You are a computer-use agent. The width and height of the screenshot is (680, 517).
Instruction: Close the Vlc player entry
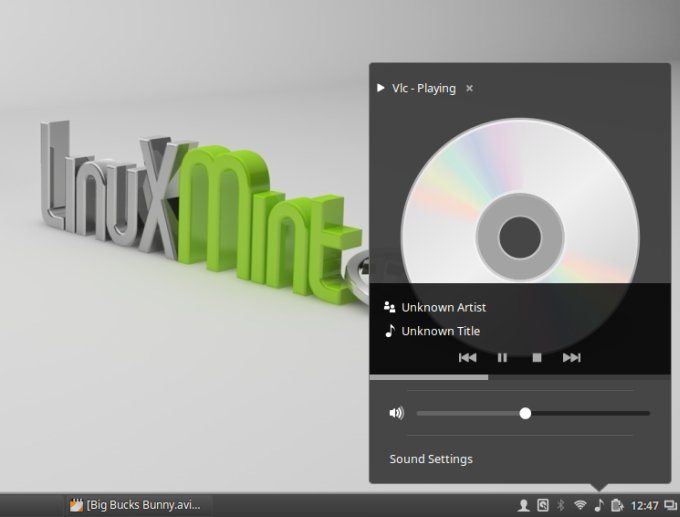point(469,88)
